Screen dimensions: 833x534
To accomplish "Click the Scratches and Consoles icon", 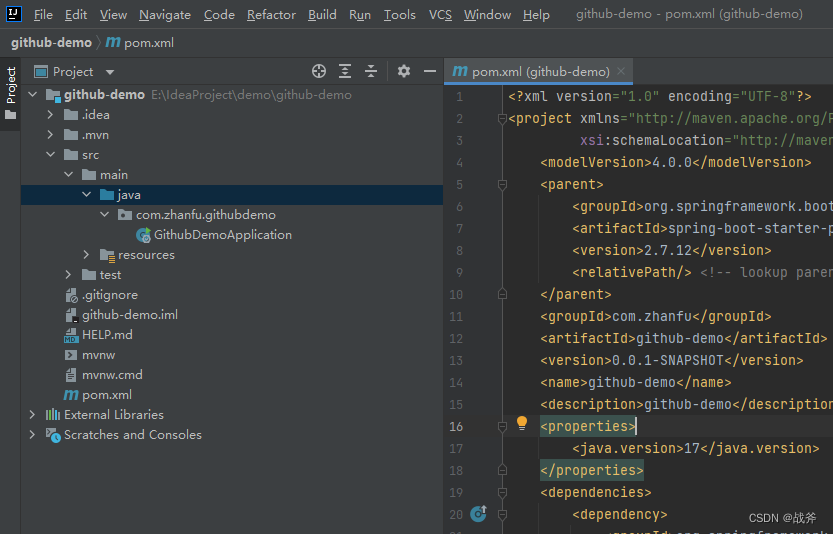I will pos(53,435).
